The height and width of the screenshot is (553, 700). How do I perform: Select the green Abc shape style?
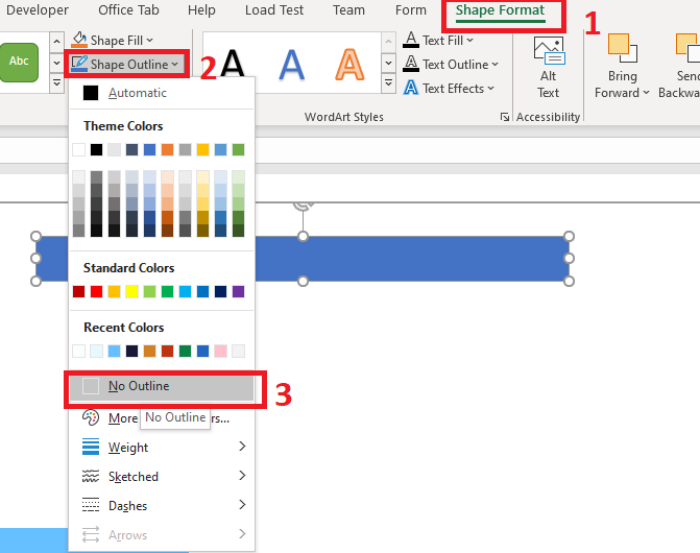pyautogui.click(x=19, y=62)
